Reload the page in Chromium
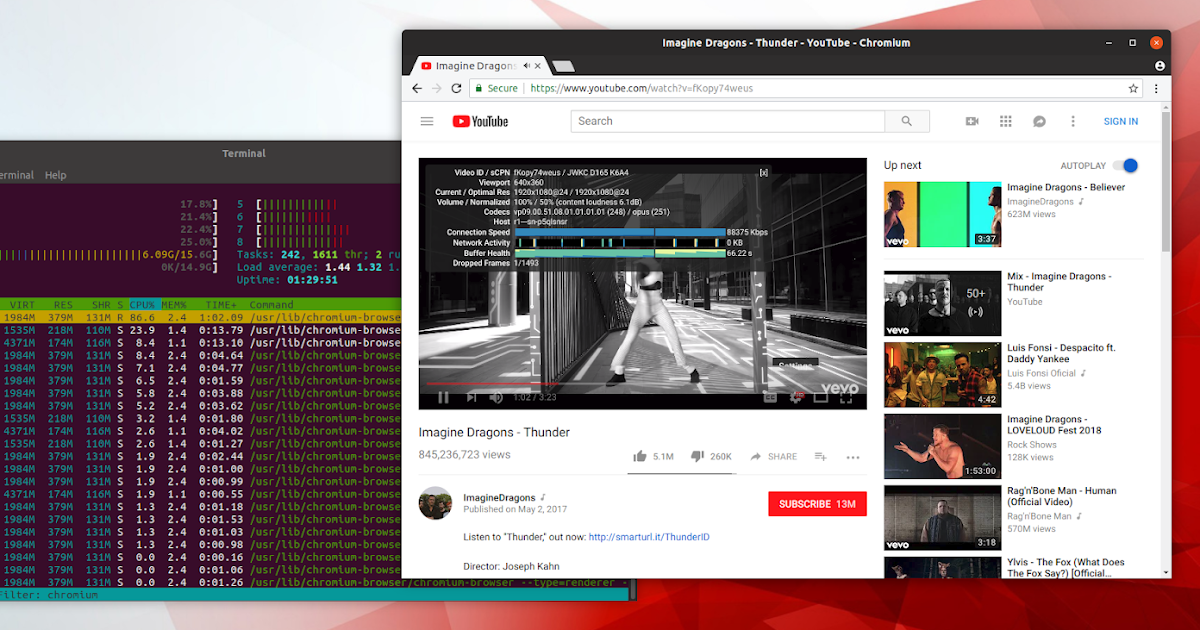 (456, 88)
